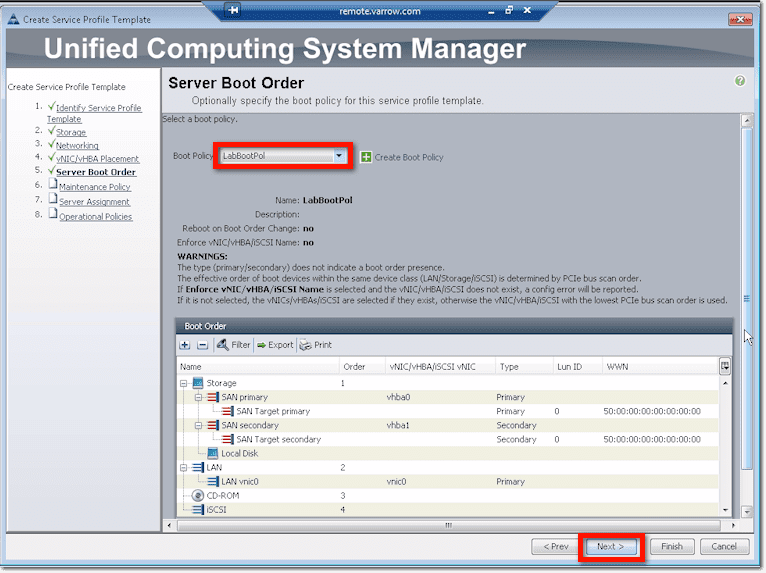Print the boot order table
The image size is (766, 573).
pos(316,345)
